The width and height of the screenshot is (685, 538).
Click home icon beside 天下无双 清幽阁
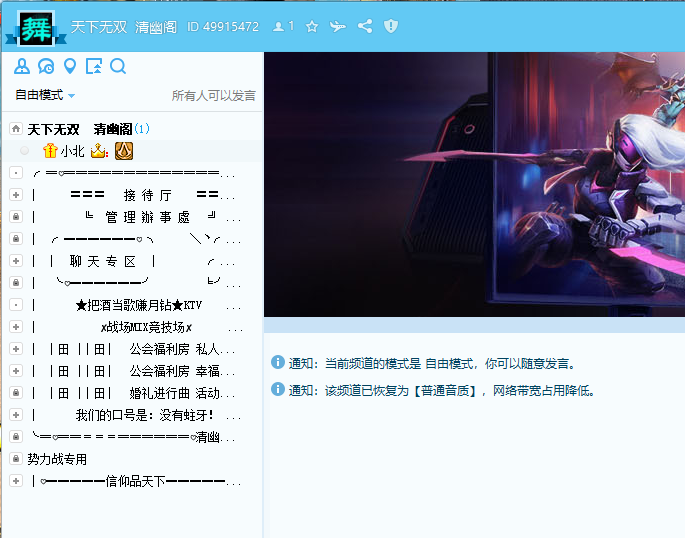coord(16,128)
